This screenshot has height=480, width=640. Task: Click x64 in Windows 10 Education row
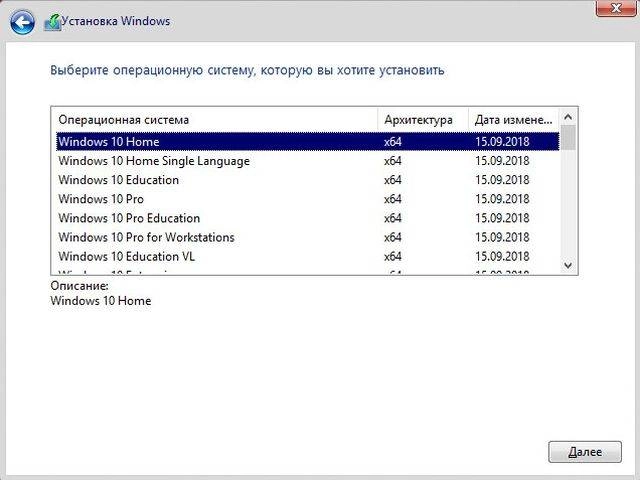click(x=393, y=180)
